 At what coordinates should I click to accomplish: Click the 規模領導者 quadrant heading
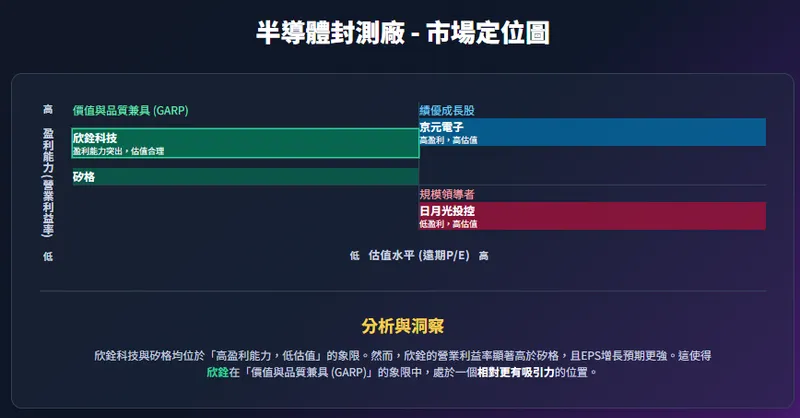tap(447, 194)
